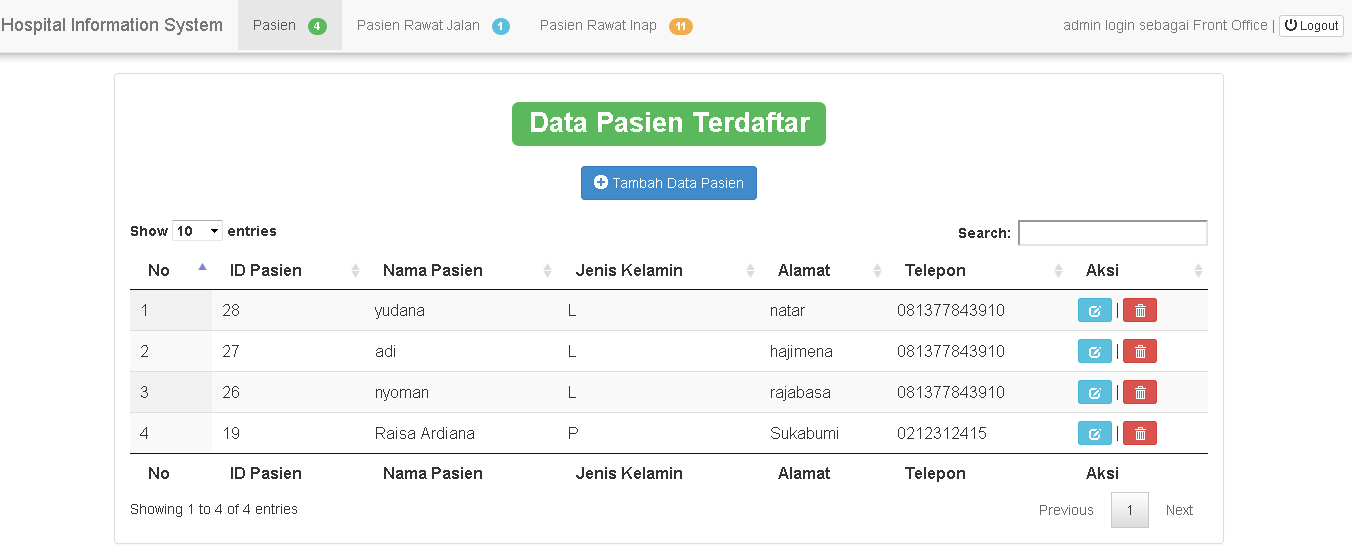Click ID cell '26'
The height and width of the screenshot is (548, 1352).
click(x=231, y=392)
